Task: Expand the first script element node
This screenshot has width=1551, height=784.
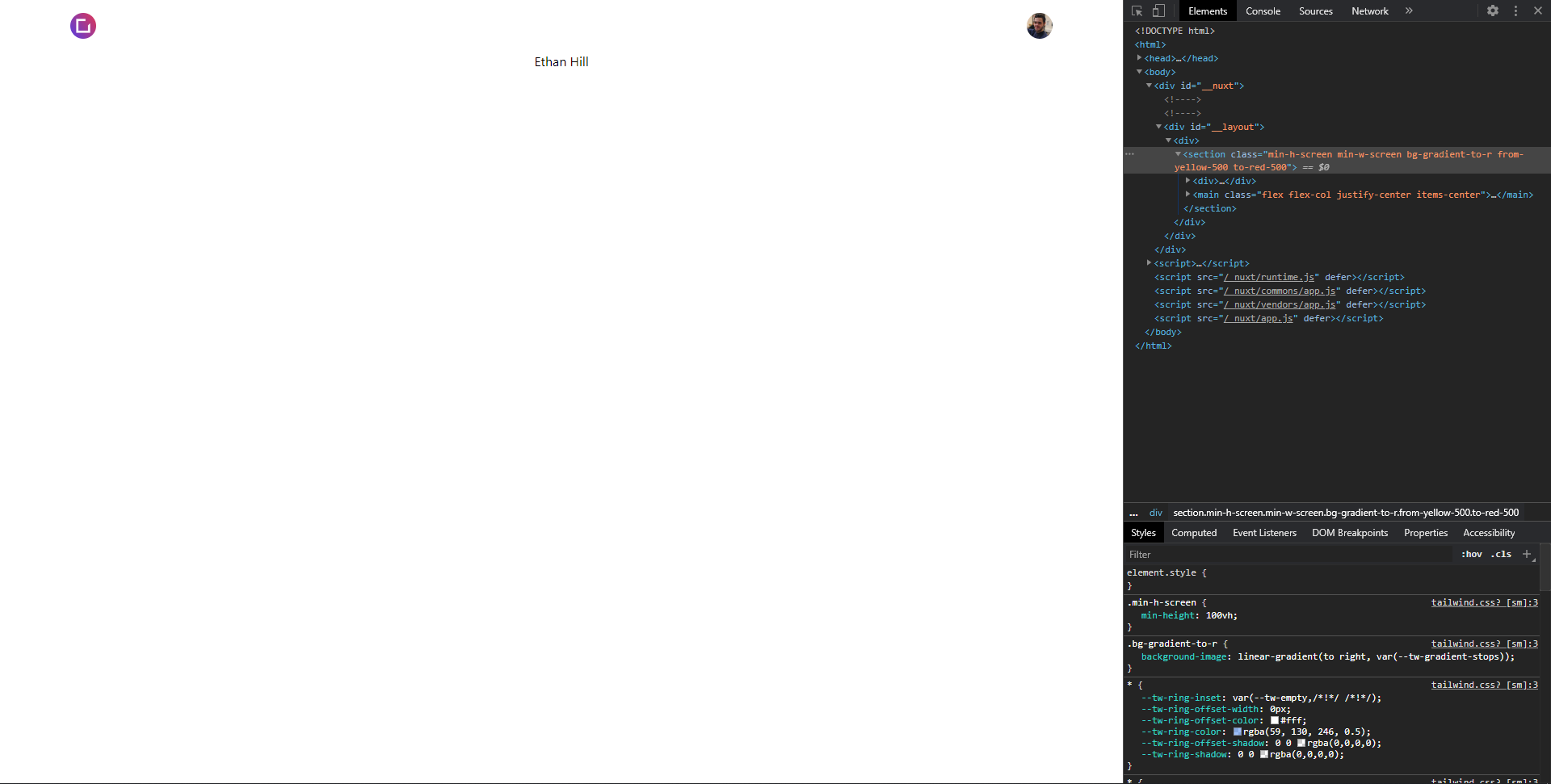Action: pos(1150,263)
